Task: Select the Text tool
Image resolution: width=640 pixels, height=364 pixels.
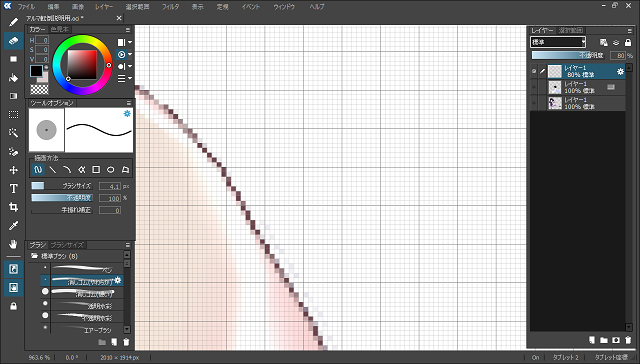Action: [13, 188]
